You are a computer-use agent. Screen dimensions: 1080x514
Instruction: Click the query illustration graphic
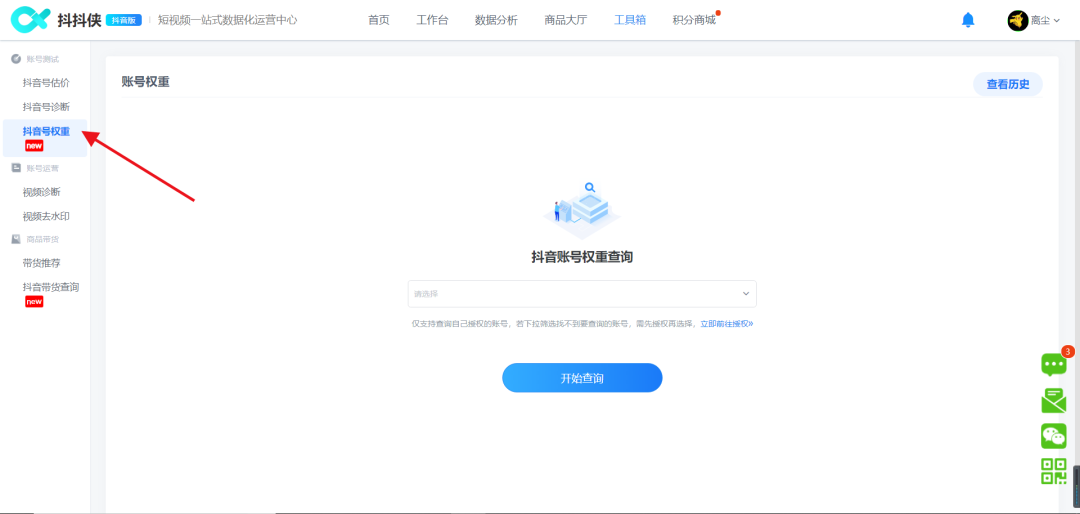tap(582, 210)
